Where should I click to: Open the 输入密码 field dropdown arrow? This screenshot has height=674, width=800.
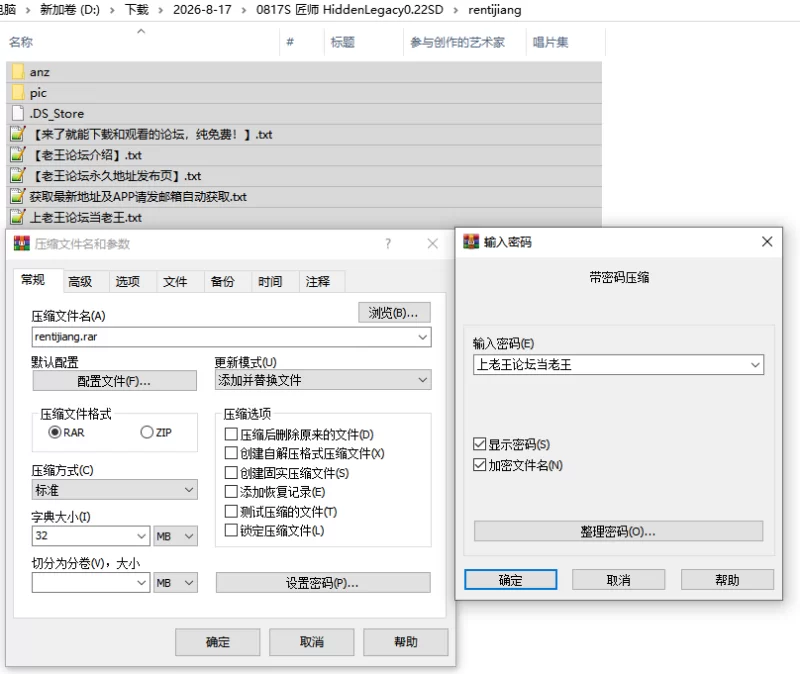pos(755,365)
